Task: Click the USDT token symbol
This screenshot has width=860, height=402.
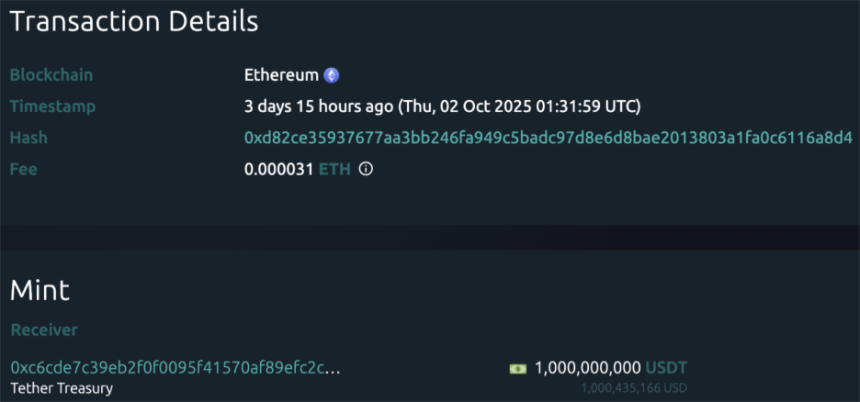Action: point(666,368)
